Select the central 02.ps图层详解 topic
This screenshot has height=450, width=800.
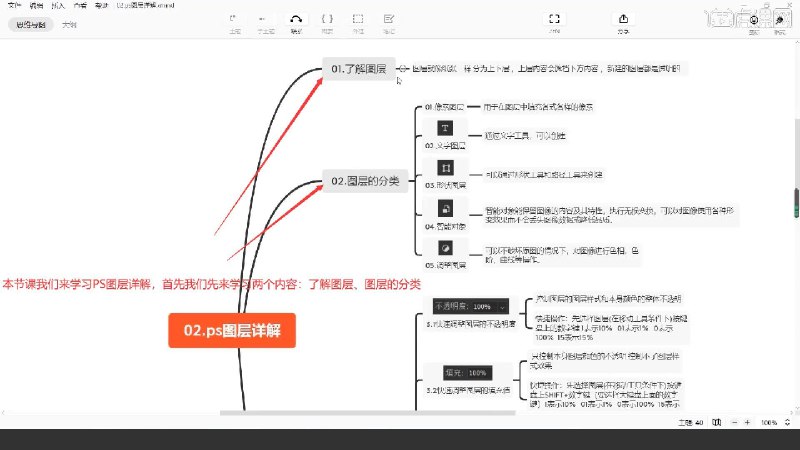click(x=232, y=331)
